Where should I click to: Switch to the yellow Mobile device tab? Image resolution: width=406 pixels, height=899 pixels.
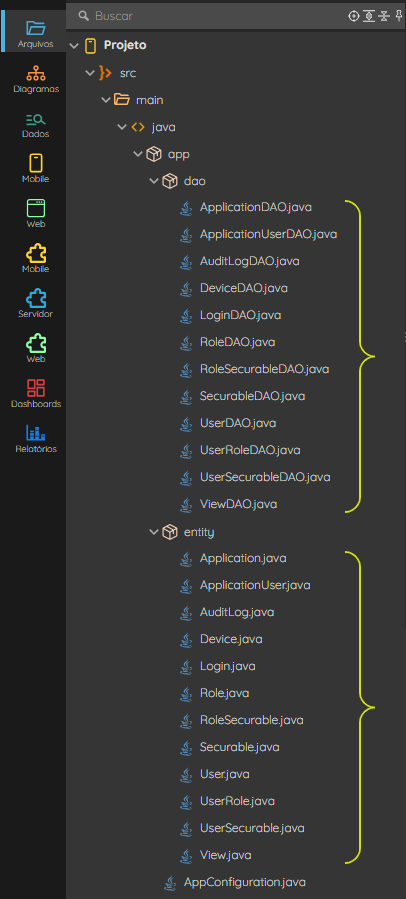(x=36, y=169)
